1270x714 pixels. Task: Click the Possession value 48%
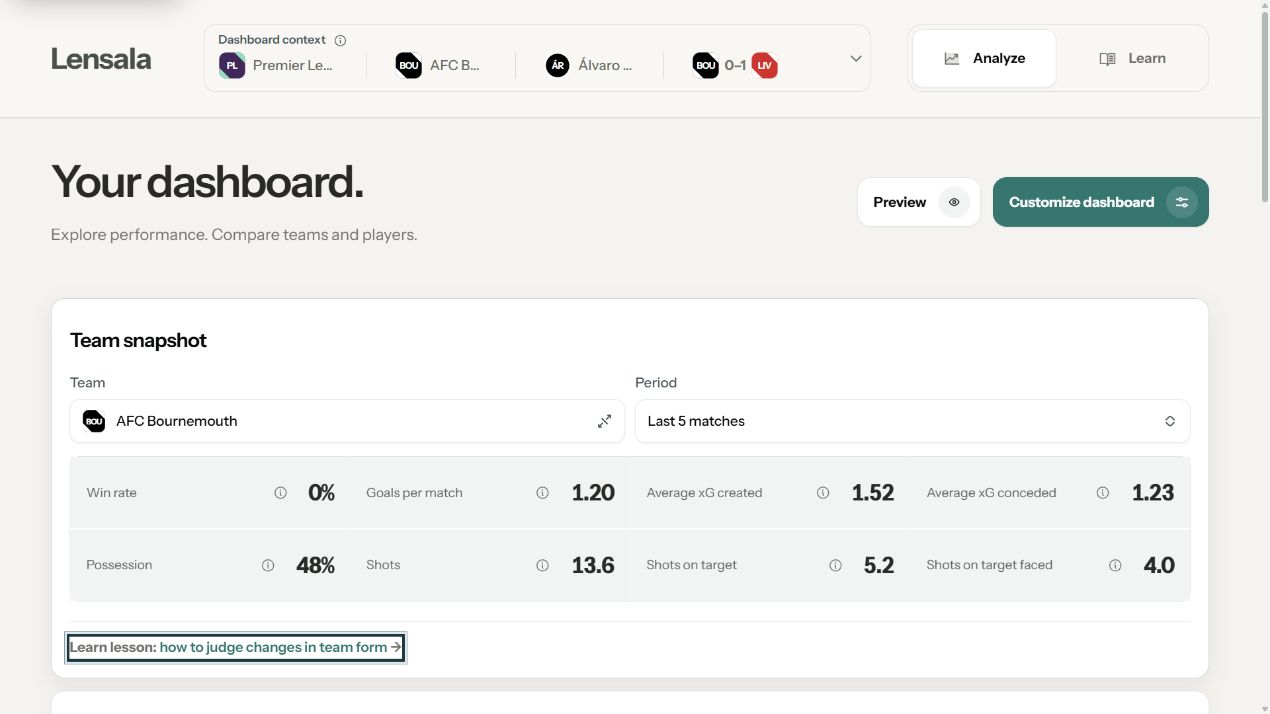coord(315,565)
